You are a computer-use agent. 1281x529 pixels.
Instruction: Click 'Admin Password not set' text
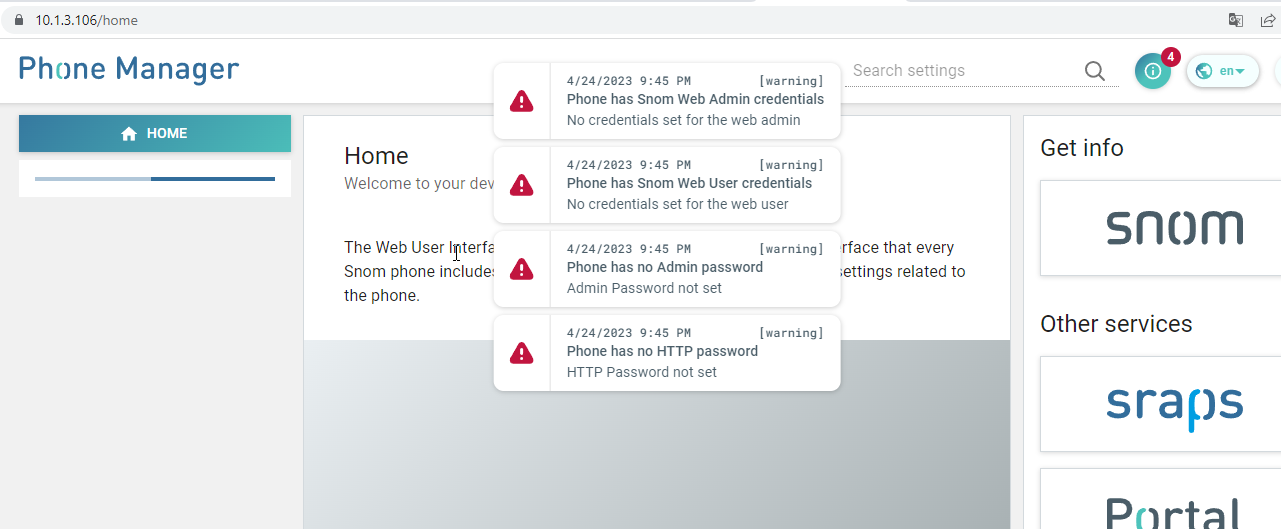pyautogui.click(x=644, y=288)
